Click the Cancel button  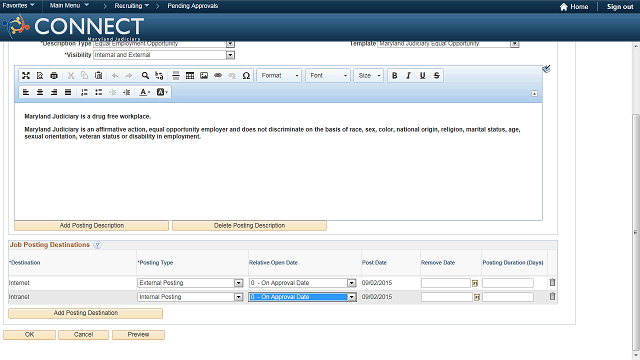(x=83, y=335)
